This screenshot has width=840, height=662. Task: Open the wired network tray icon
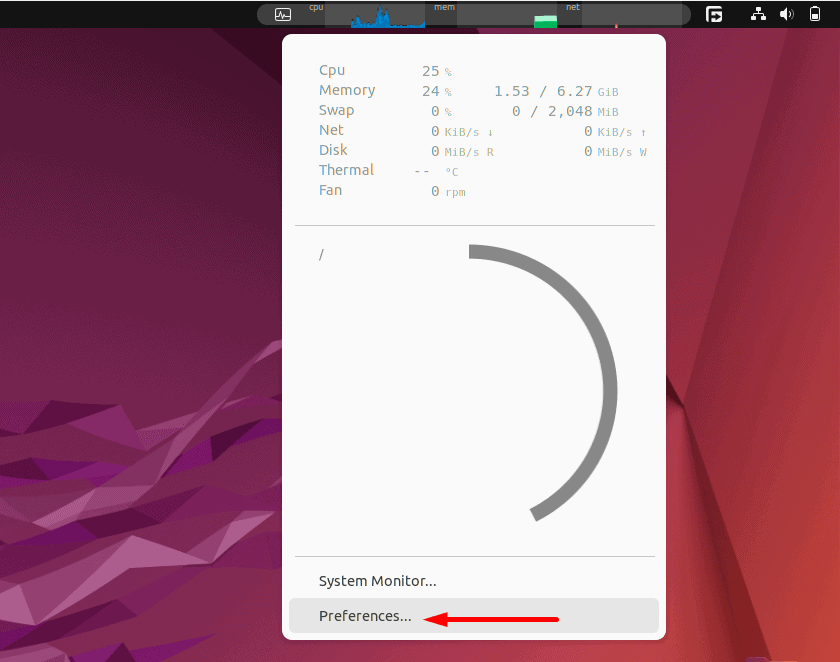click(x=758, y=14)
